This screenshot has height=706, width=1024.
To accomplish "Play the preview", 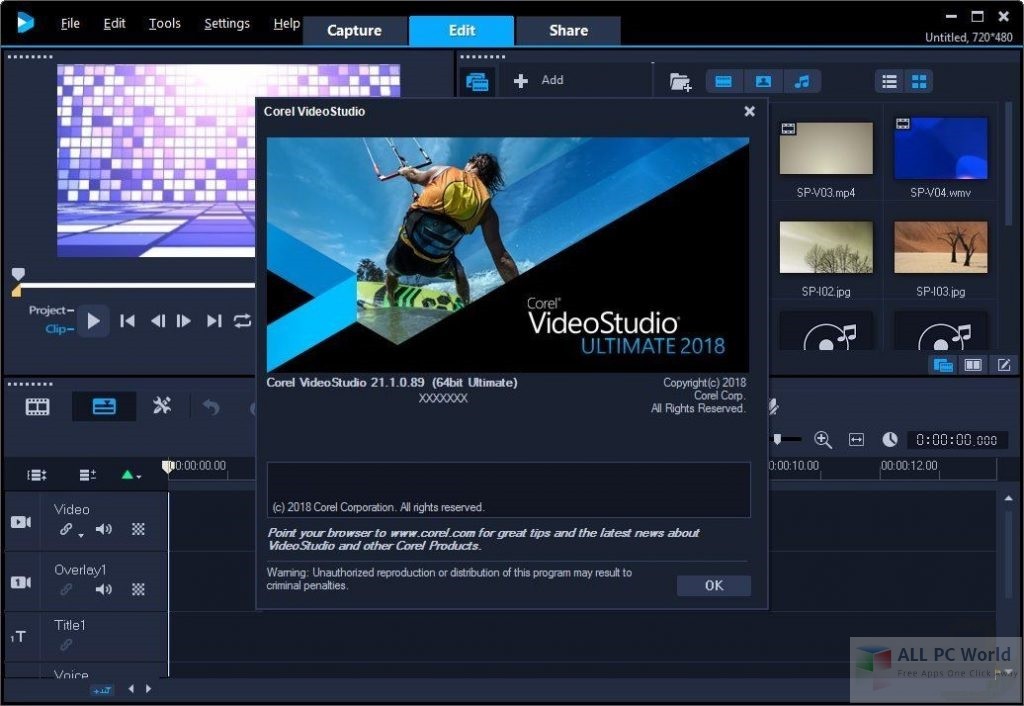I will click(93, 321).
